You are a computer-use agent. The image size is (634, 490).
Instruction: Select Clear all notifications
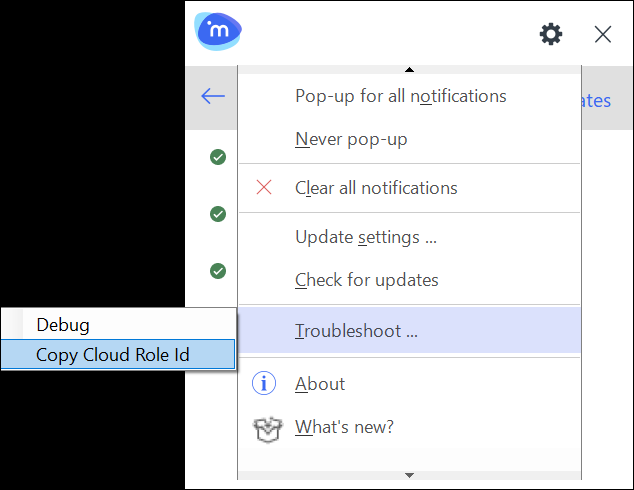pyautogui.click(x=376, y=188)
